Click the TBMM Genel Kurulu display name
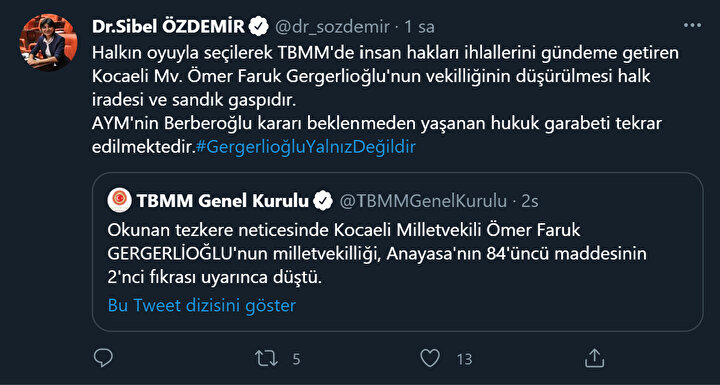The height and width of the screenshot is (385, 720). (223, 201)
